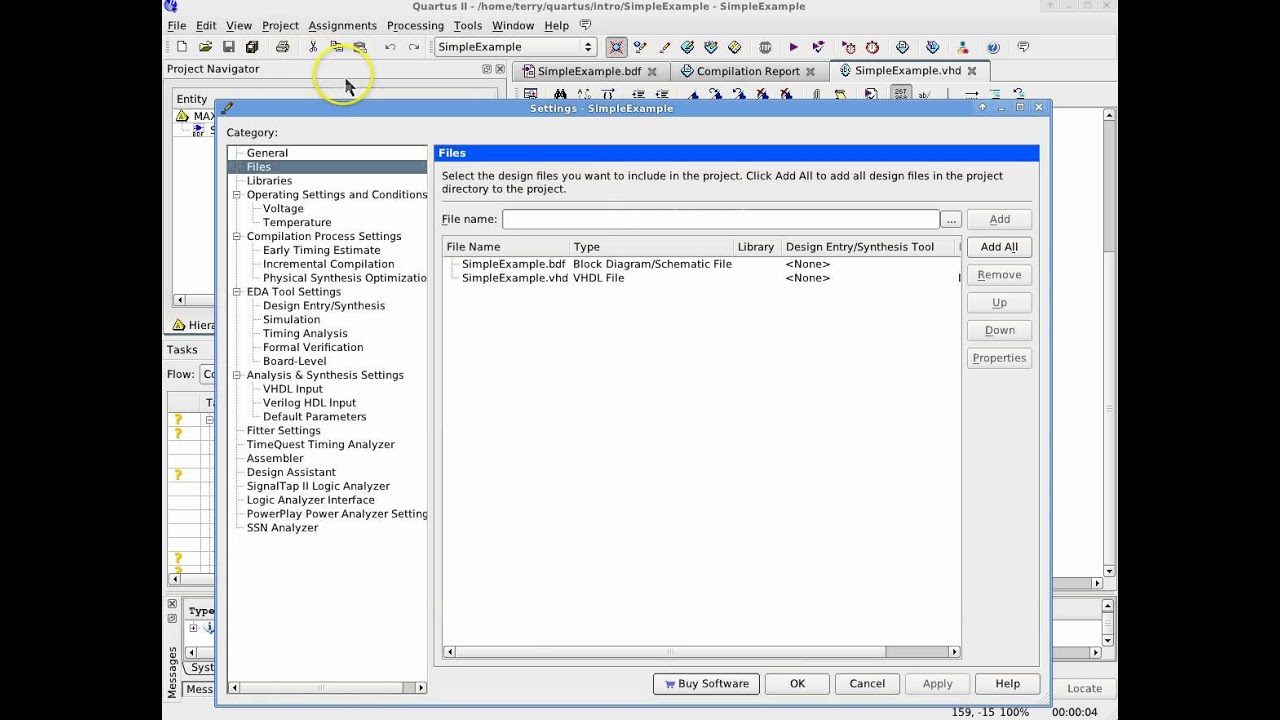Click the file list horizontal scrollbar
Image resolution: width=1280 pixels, height=720 pixels.
pyautogui.click(x=701, y=652)
